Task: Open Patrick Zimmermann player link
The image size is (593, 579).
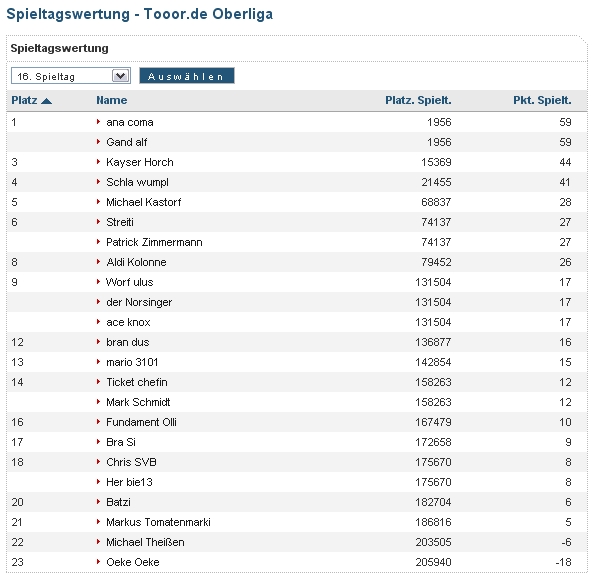Action: pyautogui.click(x=154, y=242)
